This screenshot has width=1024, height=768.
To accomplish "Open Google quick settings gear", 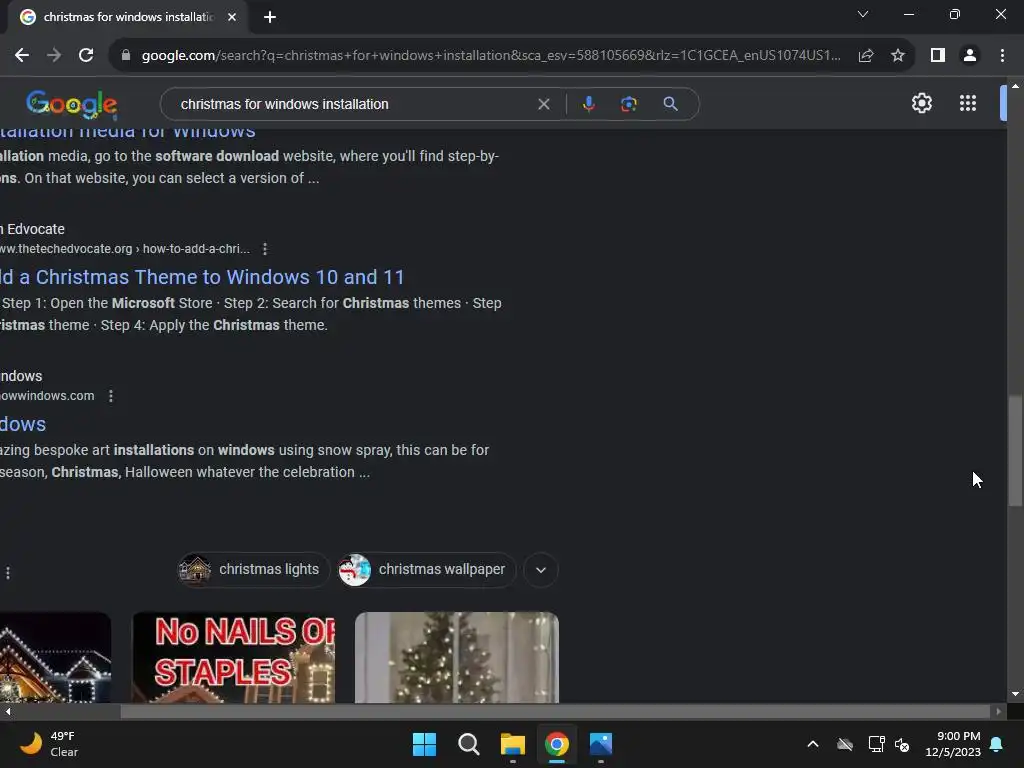I will pos(921,103).
